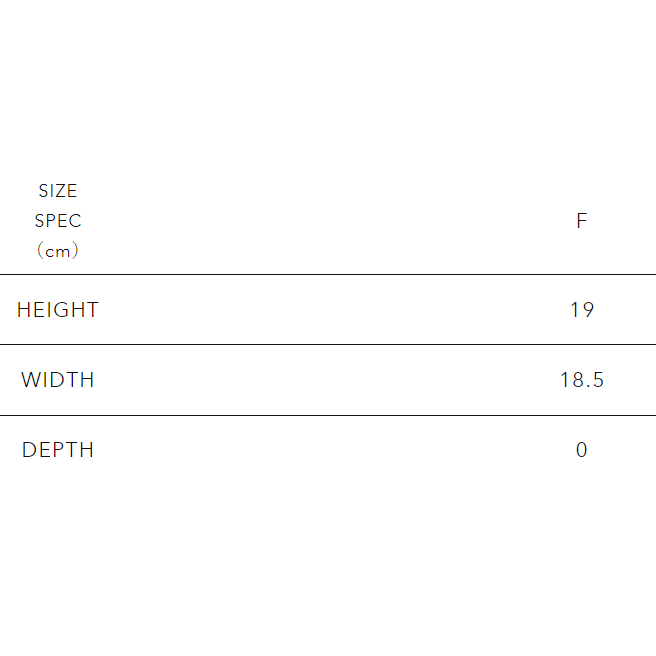Viewport: 656px width, 656px height.
Task: Select the F size column header
Action: [581, 221]
